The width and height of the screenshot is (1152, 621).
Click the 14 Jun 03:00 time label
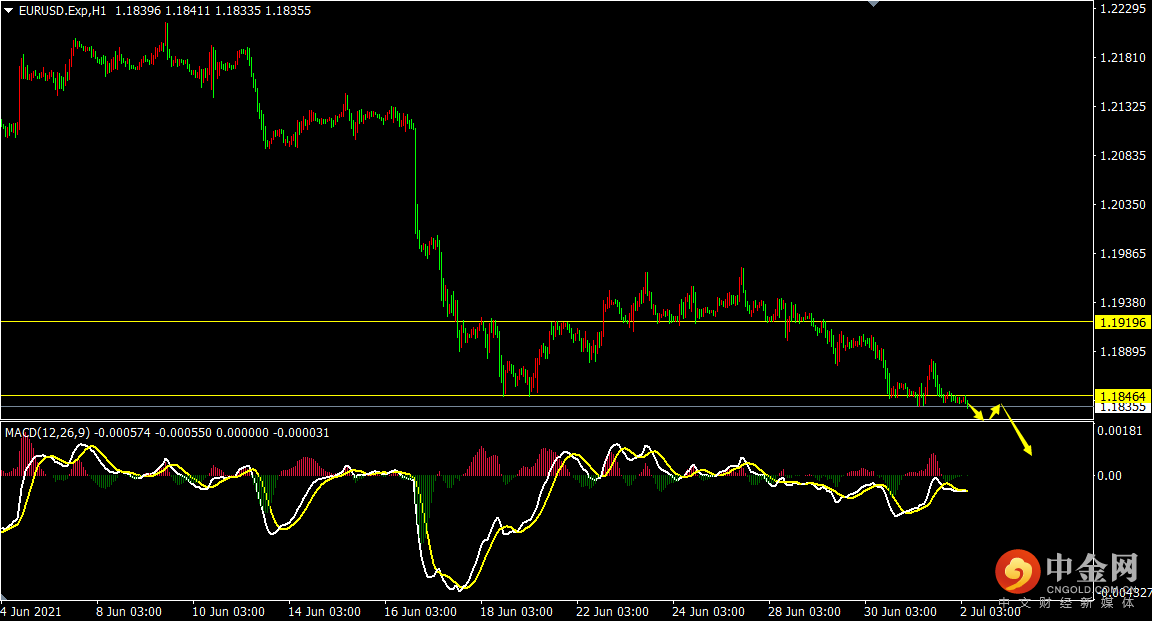coord(324,611)
